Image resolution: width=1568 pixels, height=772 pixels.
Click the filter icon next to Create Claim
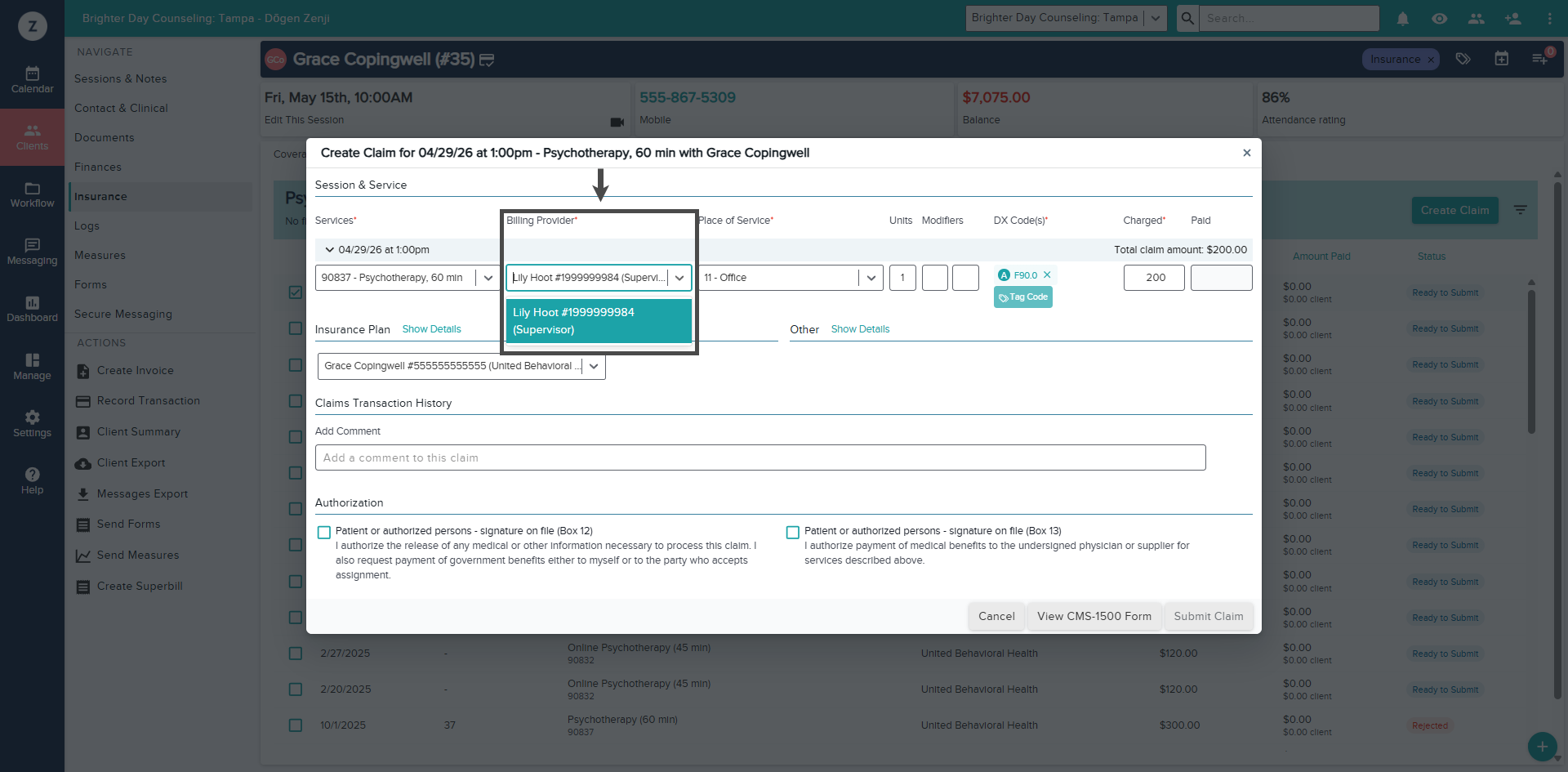1521,211
